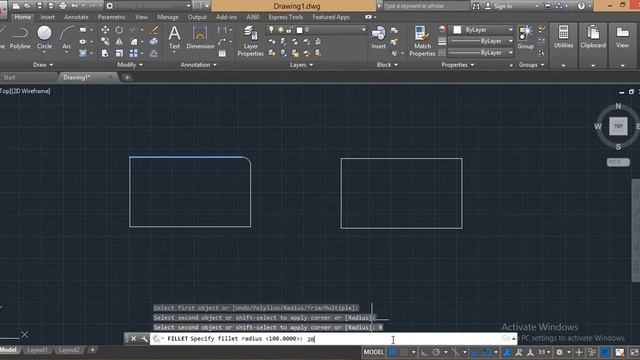Open the layer selection dropdown
640x360 pixels.
316,30
